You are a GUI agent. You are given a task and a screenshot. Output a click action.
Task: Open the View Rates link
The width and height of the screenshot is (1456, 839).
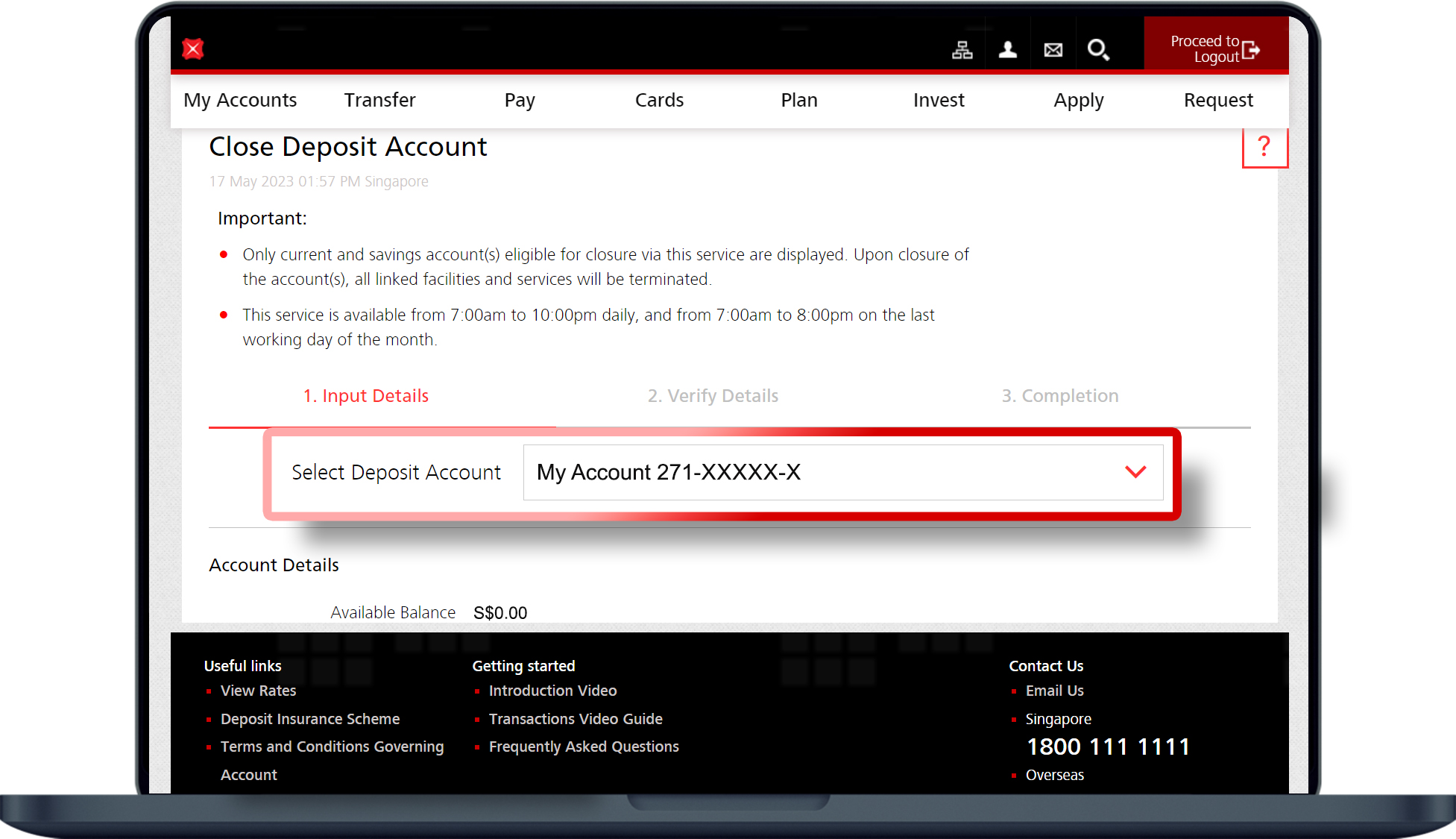click(x=258, y=691)
